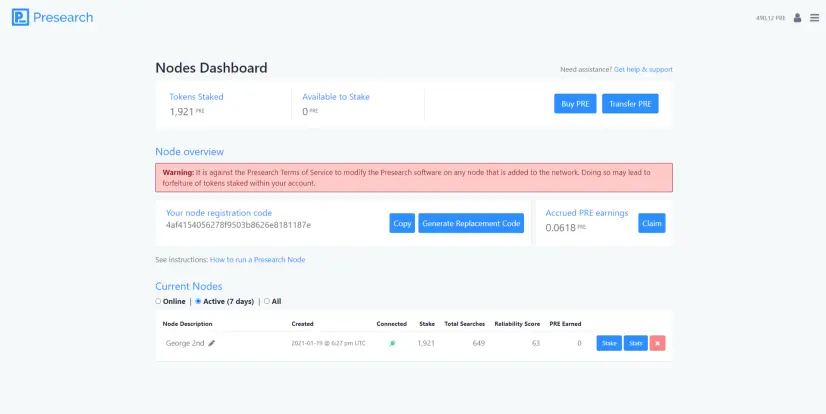Click the red Warning notice

click(x=414, y=178)
